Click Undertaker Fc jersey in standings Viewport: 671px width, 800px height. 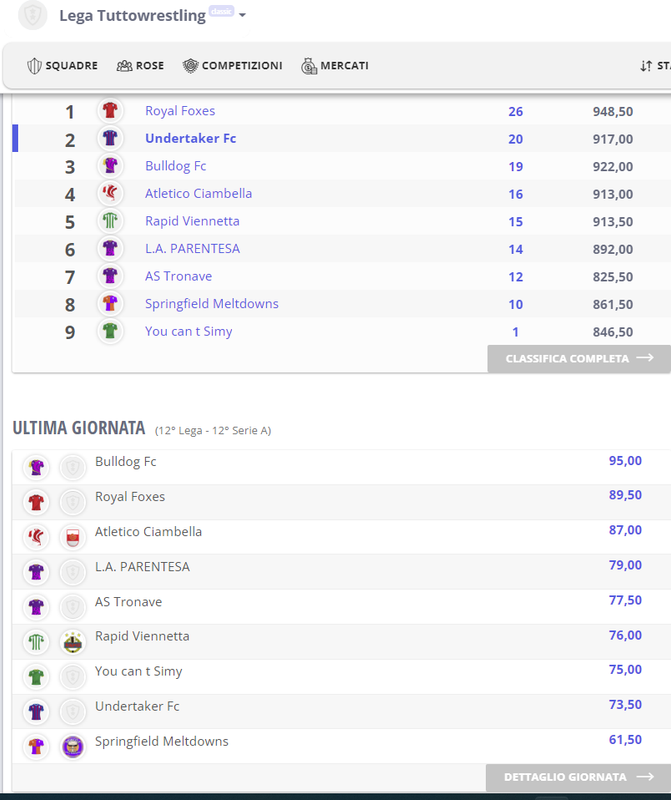click(110, 138)
